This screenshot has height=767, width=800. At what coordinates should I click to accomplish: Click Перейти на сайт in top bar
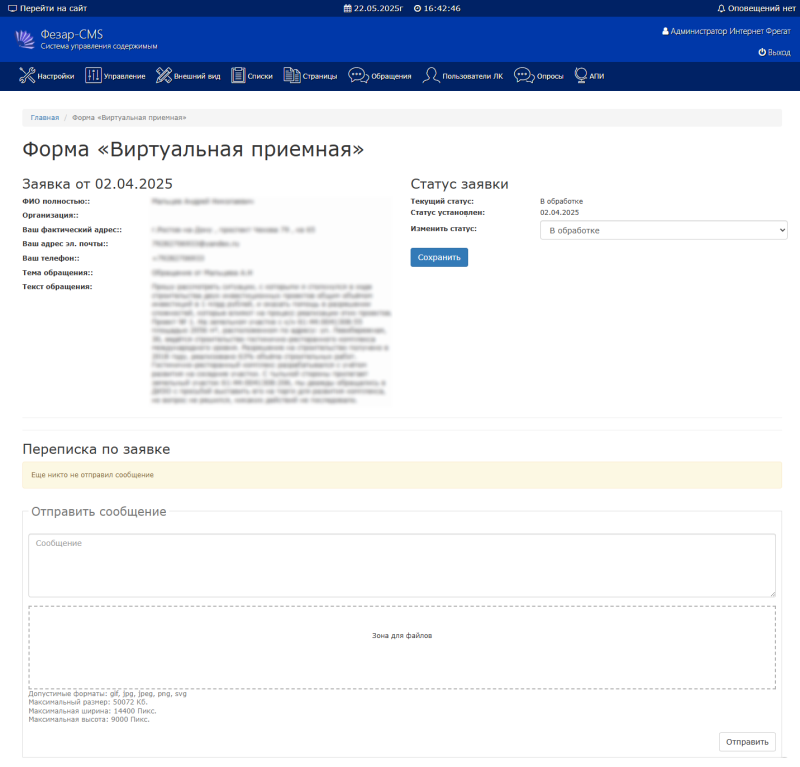[x=47, y=8]
